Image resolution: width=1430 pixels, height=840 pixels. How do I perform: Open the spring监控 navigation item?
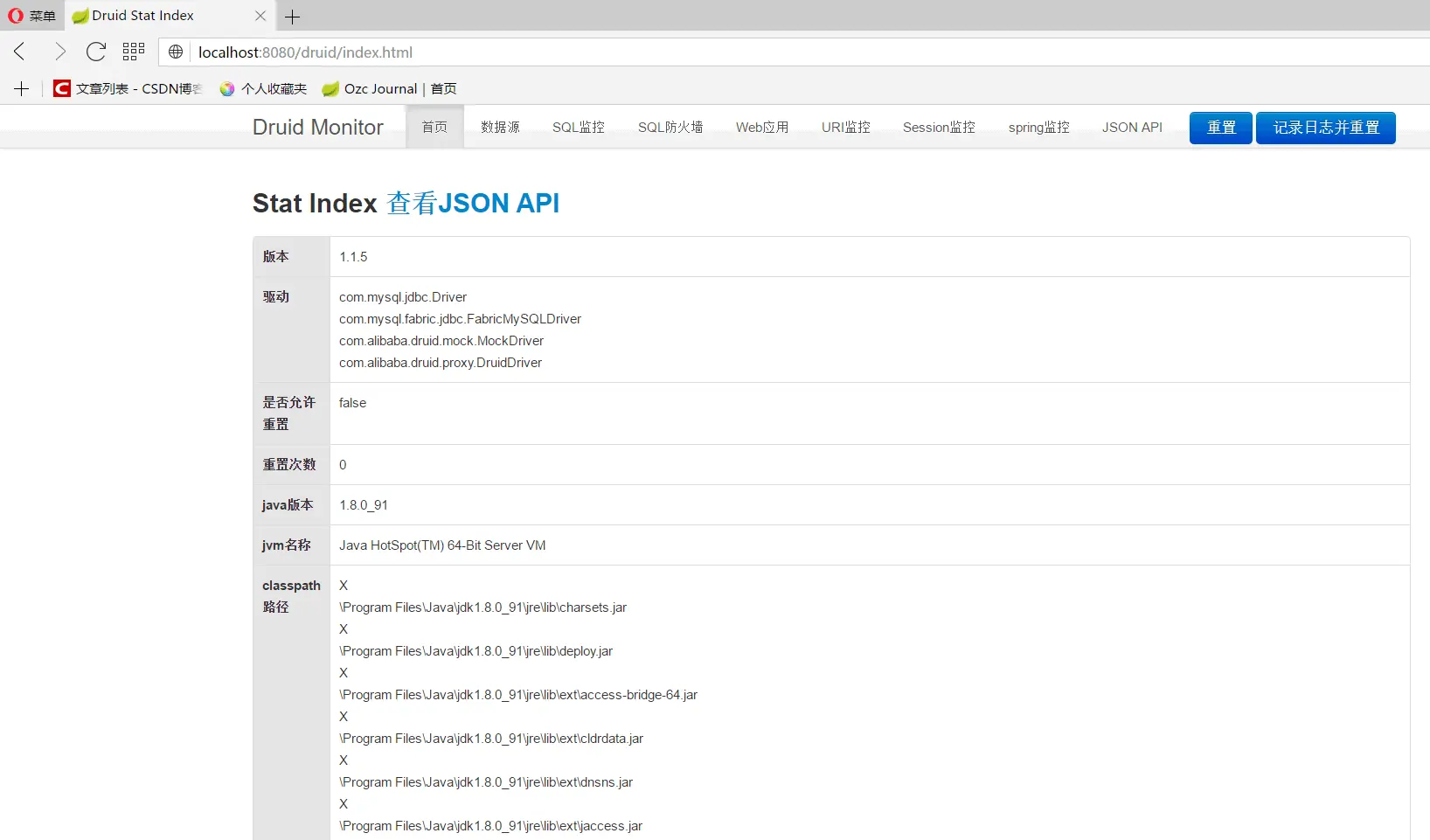pyautogui.click(x=1038, y=127)
